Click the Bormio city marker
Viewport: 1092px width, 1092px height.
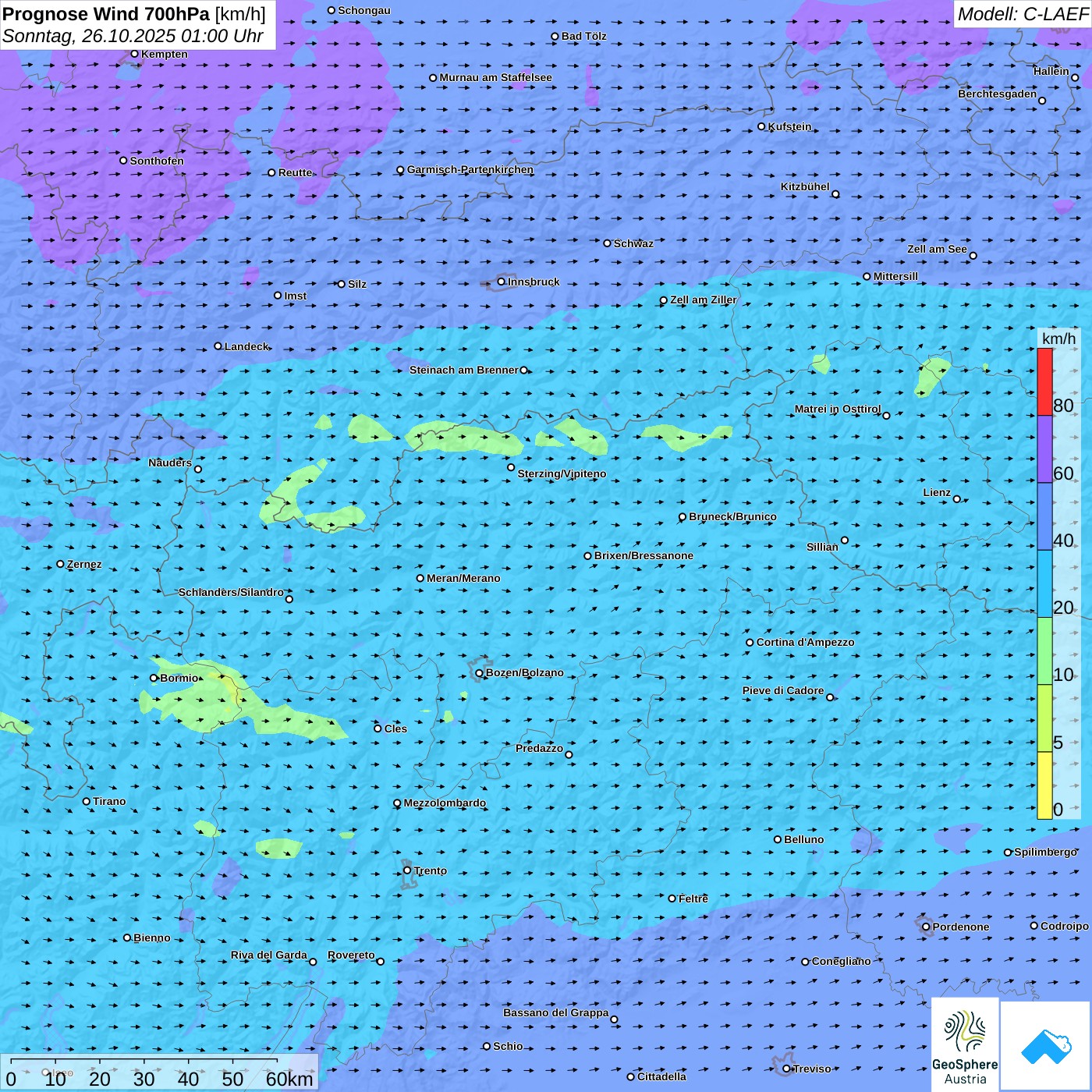click(x=154, y=678)
